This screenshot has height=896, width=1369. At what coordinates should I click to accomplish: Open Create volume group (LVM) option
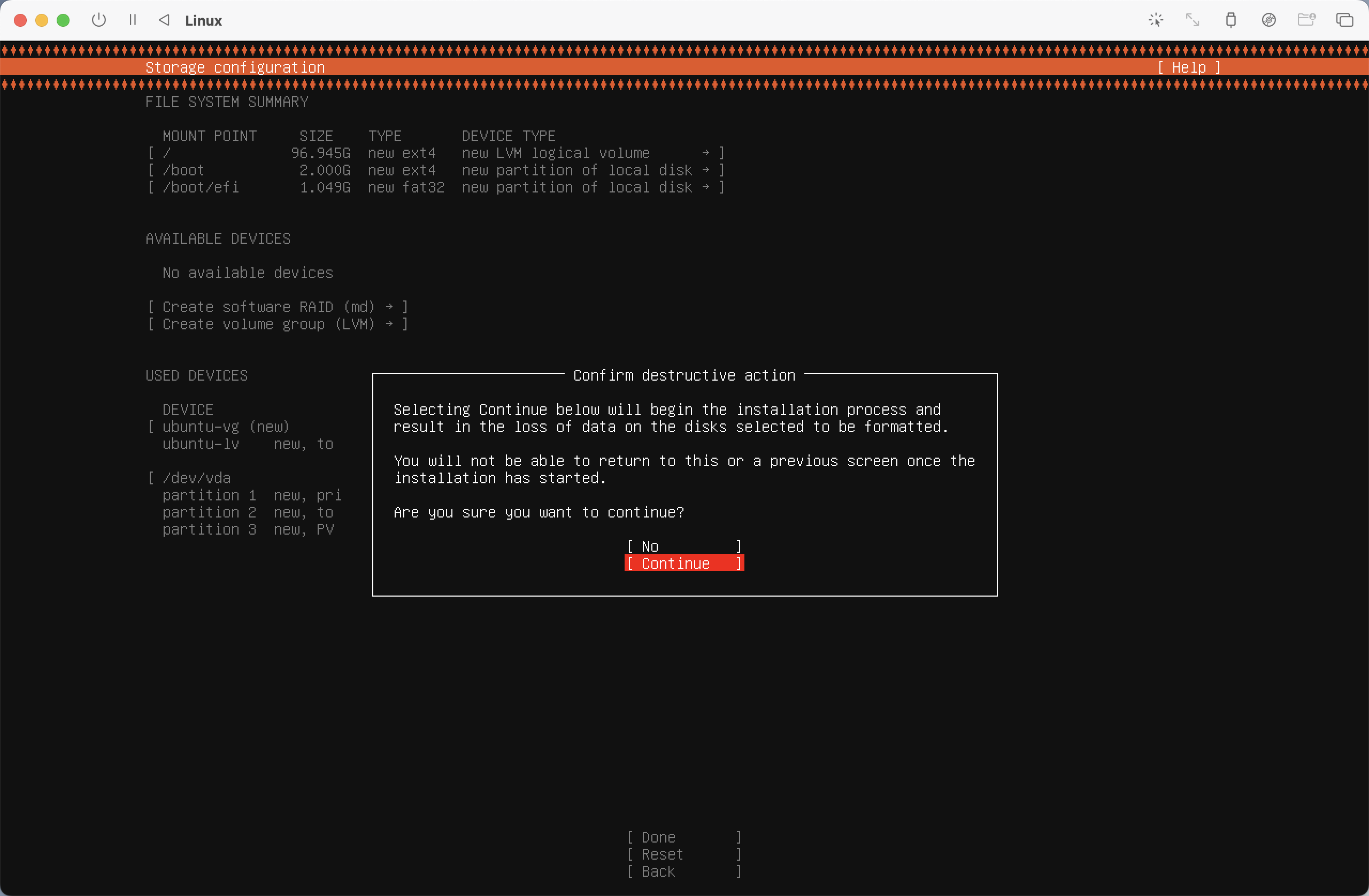(277, 325)
